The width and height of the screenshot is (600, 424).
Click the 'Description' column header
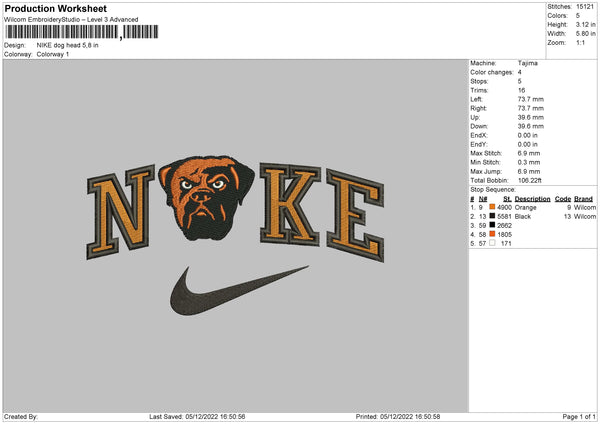pos(532,199)
